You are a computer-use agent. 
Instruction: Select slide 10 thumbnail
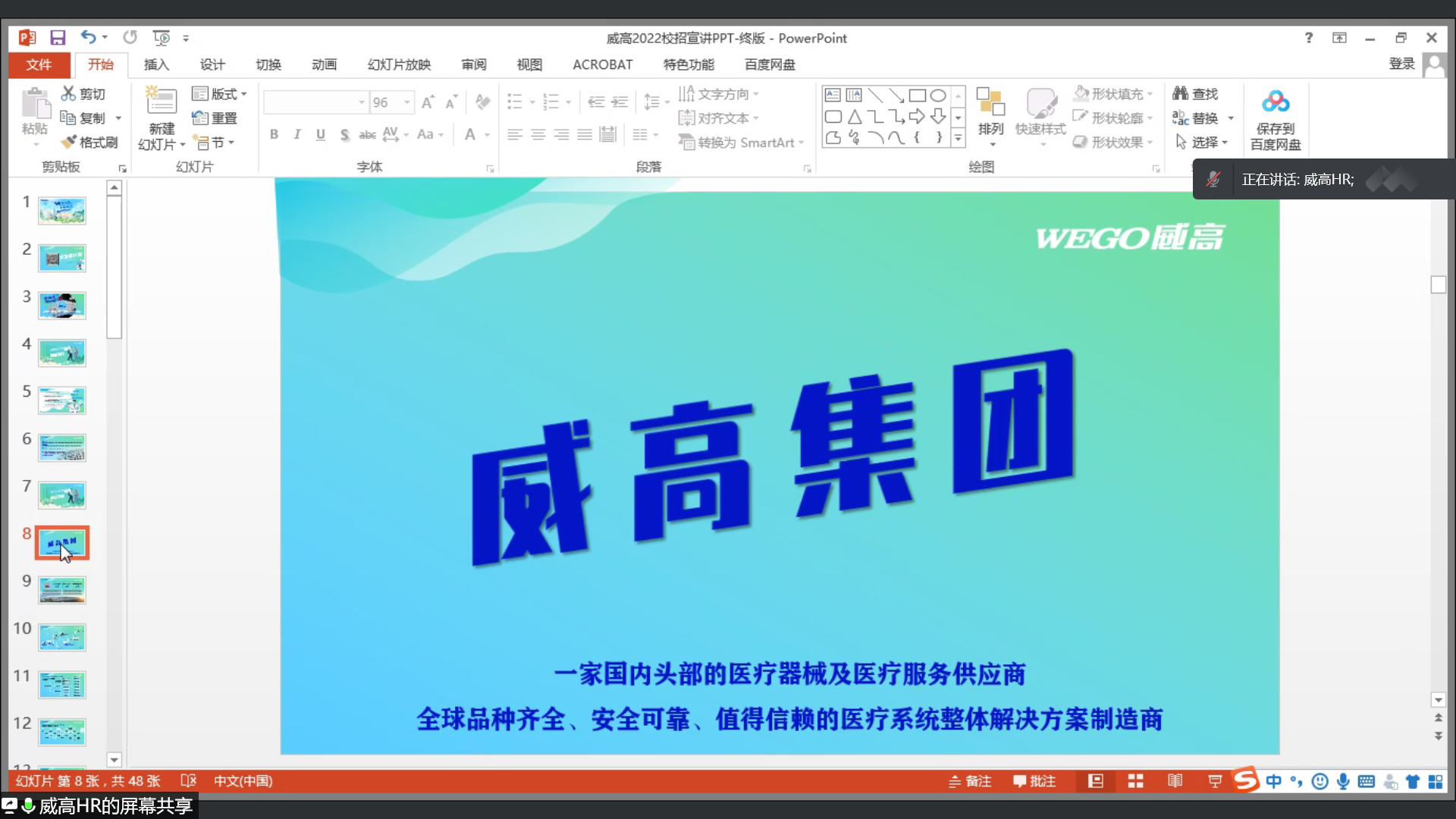pos(62,637)
